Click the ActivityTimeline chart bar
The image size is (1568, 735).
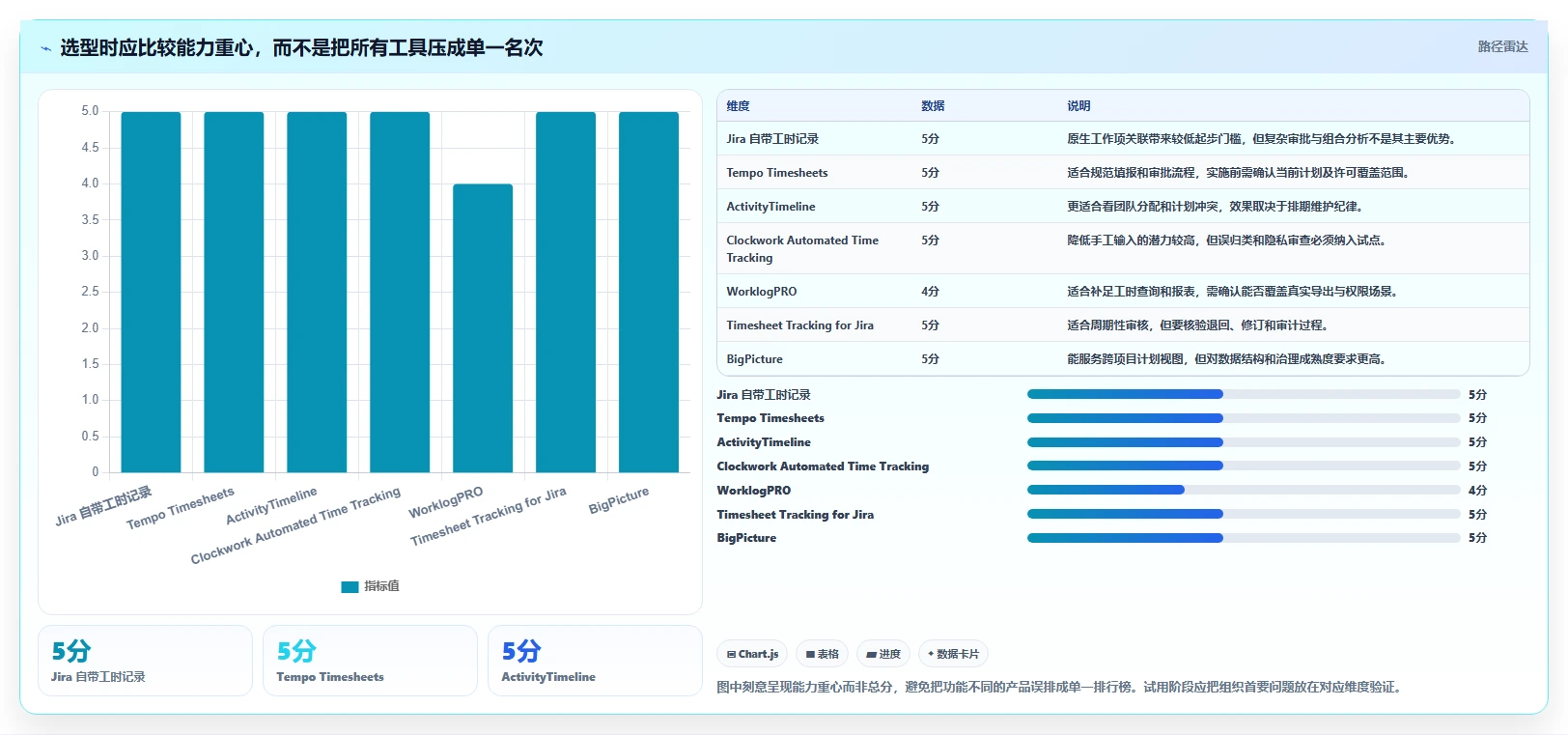[317, 292]
